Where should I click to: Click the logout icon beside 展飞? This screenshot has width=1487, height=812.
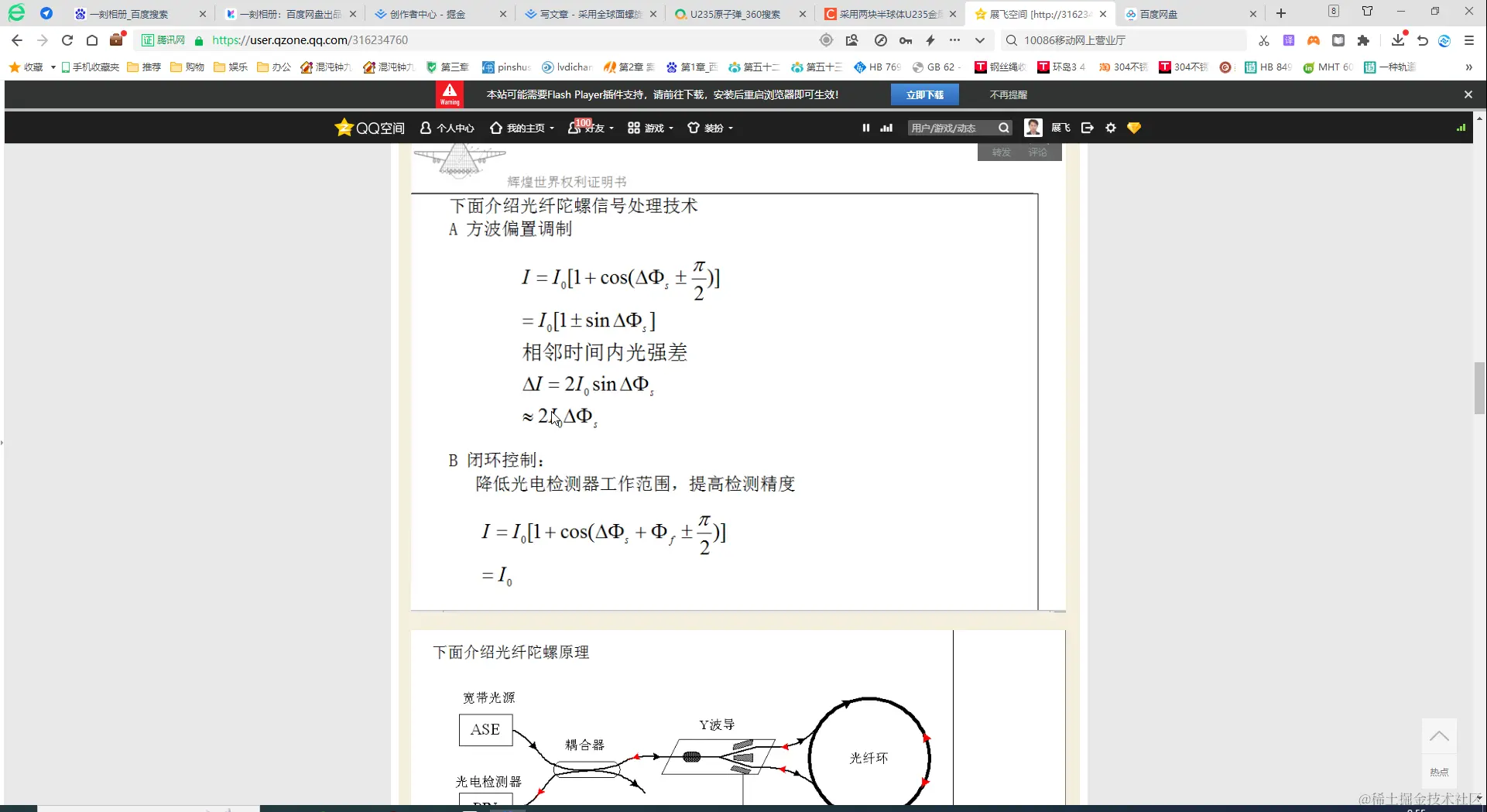pos(1087,128)
